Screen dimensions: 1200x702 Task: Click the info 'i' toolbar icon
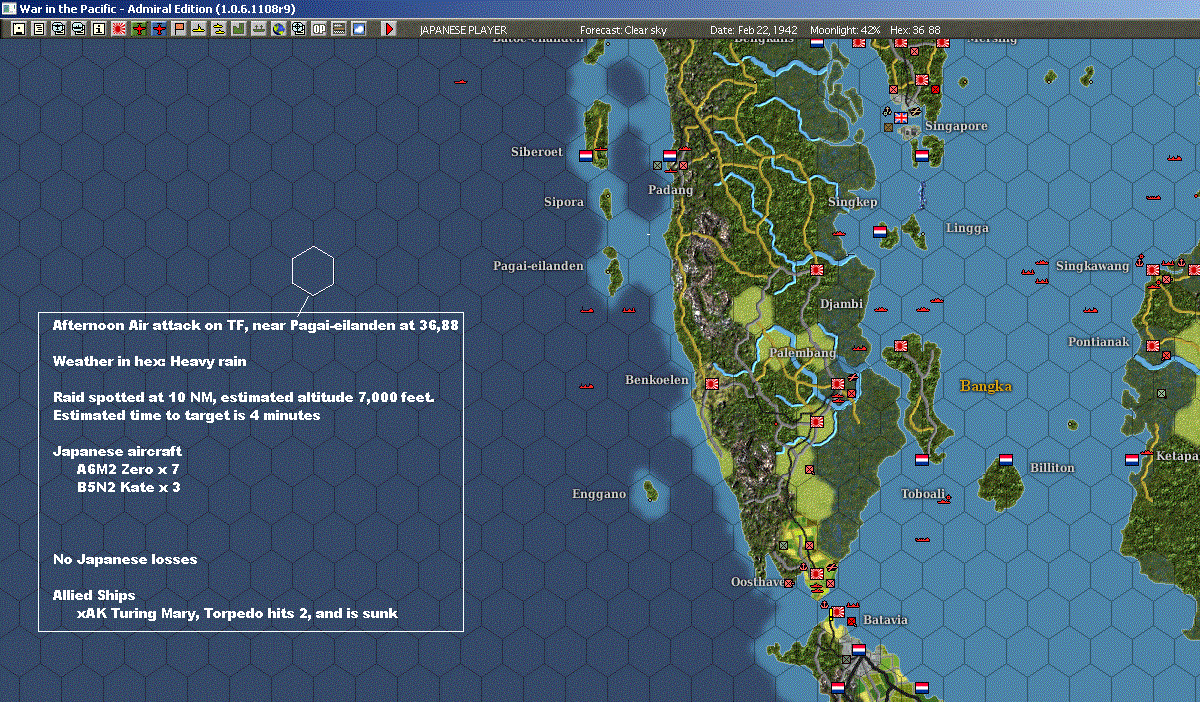pyautogui.click(x=98, y=29)
